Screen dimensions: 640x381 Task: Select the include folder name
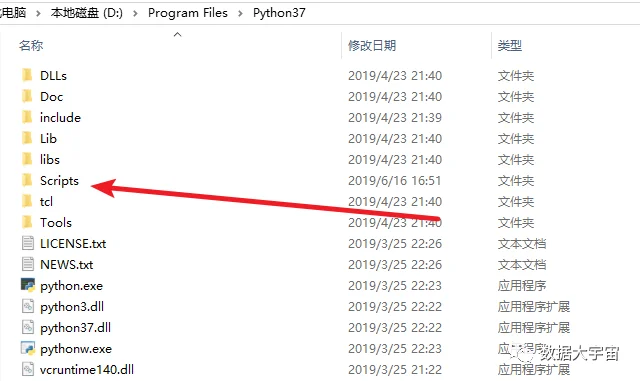[60, 118]
